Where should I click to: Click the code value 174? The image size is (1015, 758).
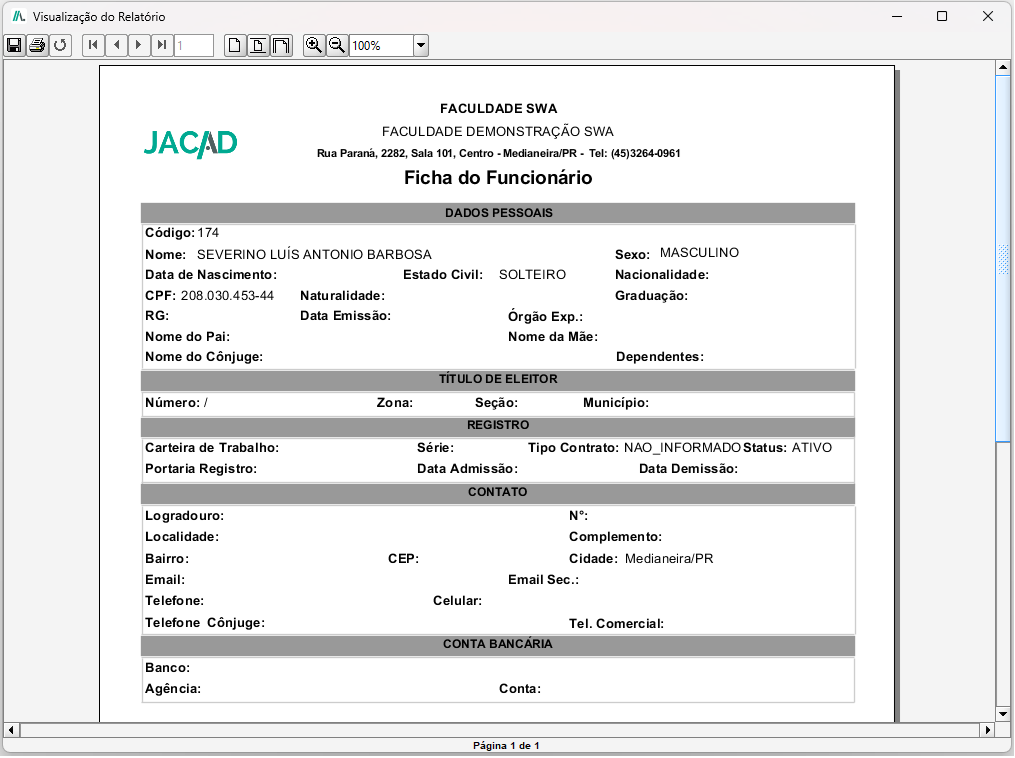(x=208, y=232)
